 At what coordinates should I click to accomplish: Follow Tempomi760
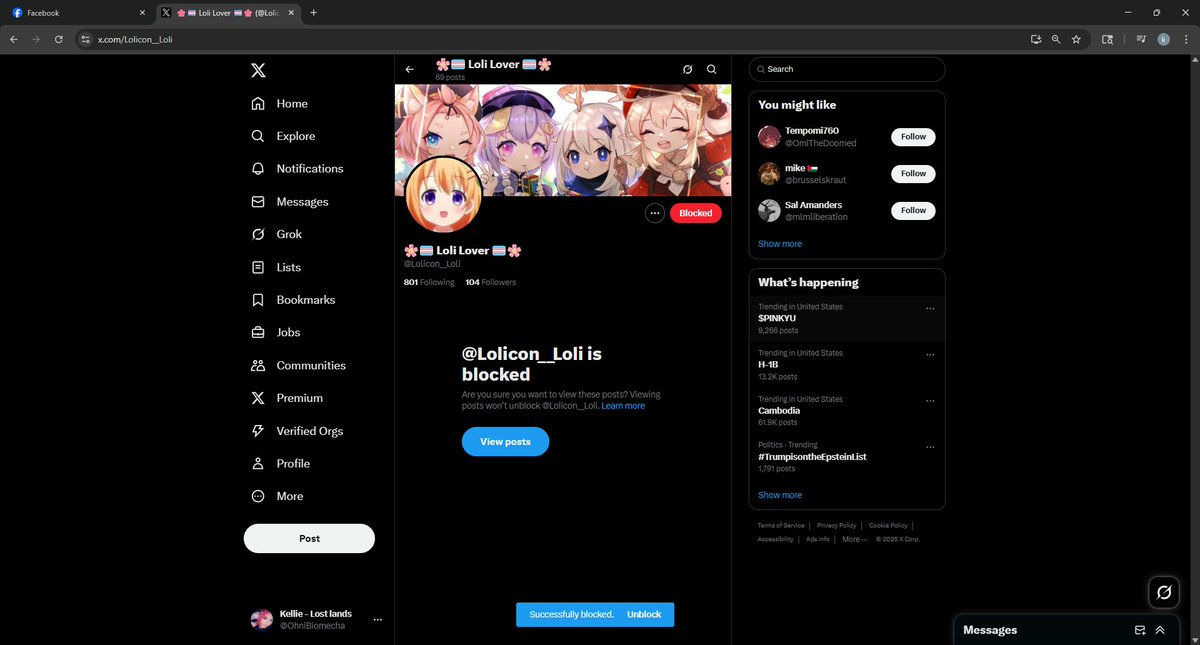click(913, 136)
